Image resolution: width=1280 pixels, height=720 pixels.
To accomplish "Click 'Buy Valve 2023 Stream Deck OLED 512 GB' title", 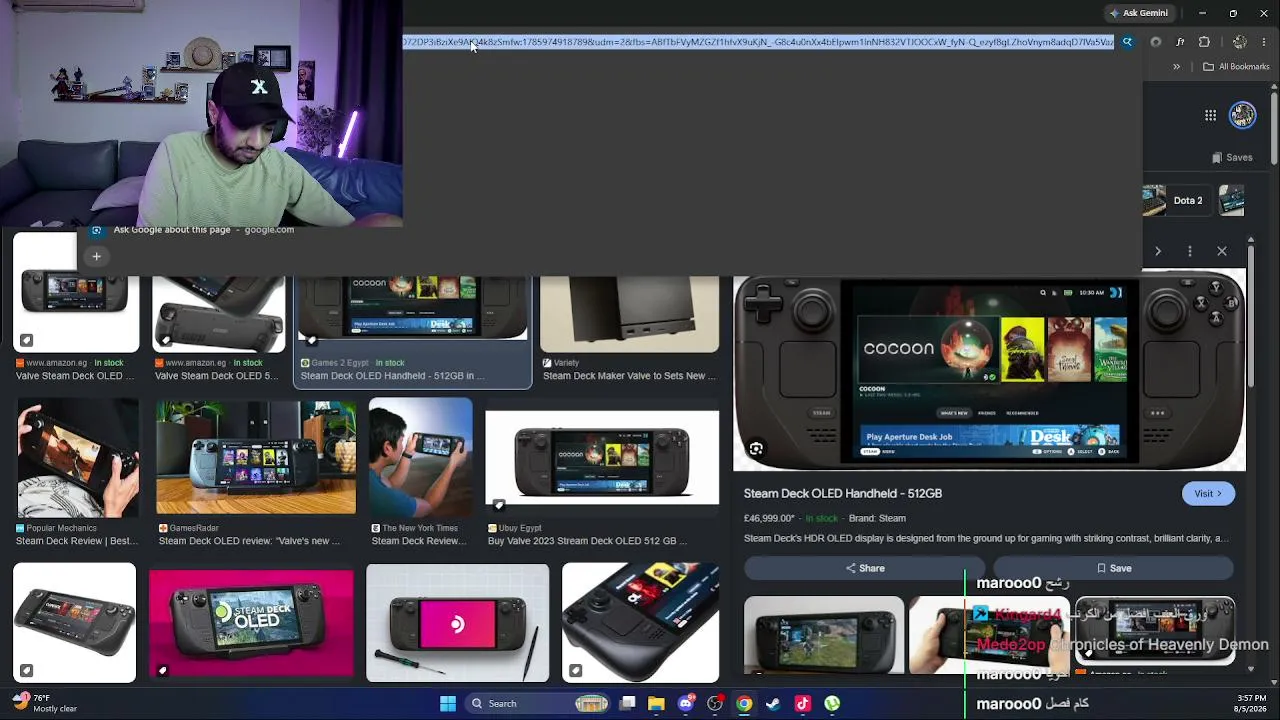I will [588, 541].
